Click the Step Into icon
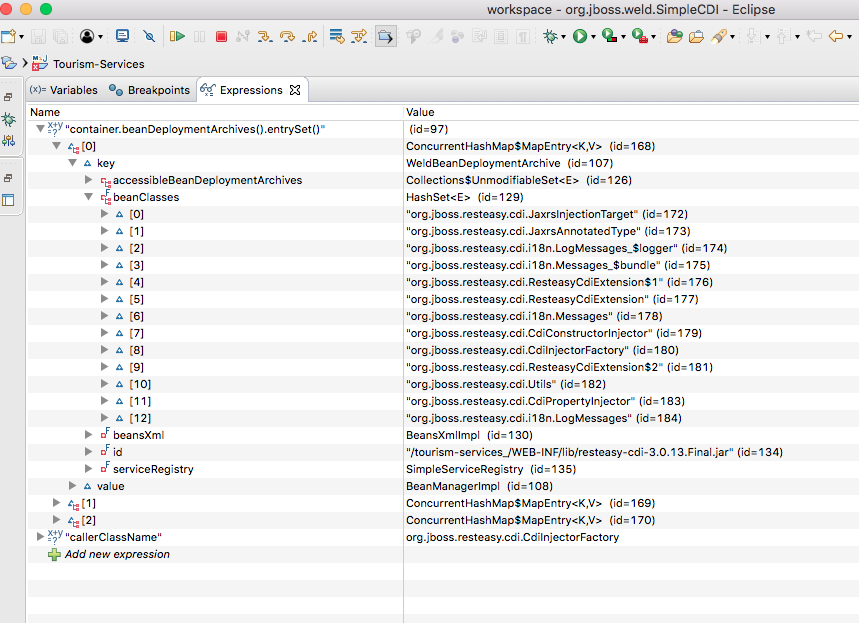859x623 pixels. (x=265, y=37)
